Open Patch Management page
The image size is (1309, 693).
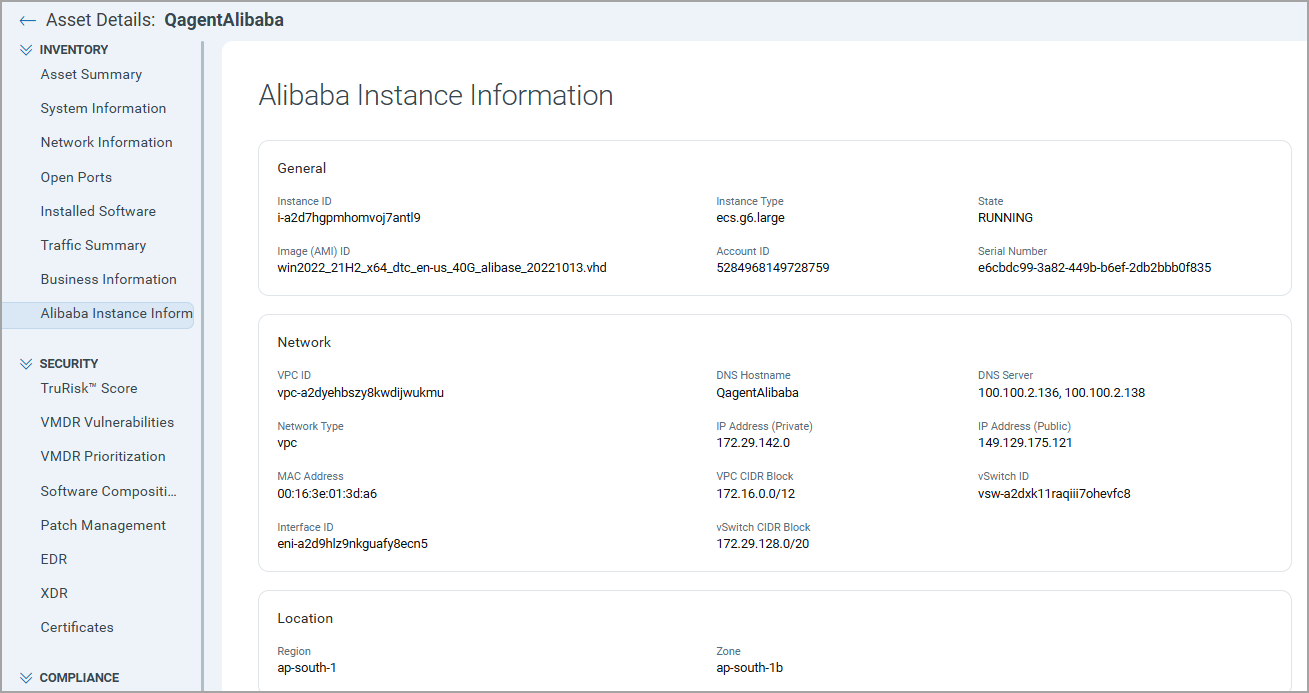click(103, 525)
